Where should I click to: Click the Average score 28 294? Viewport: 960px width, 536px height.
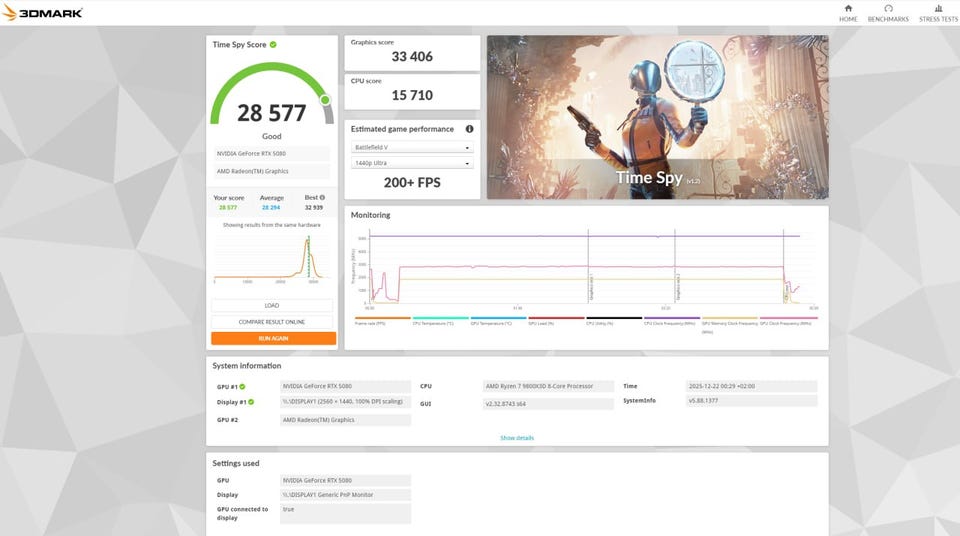point(271,208)
